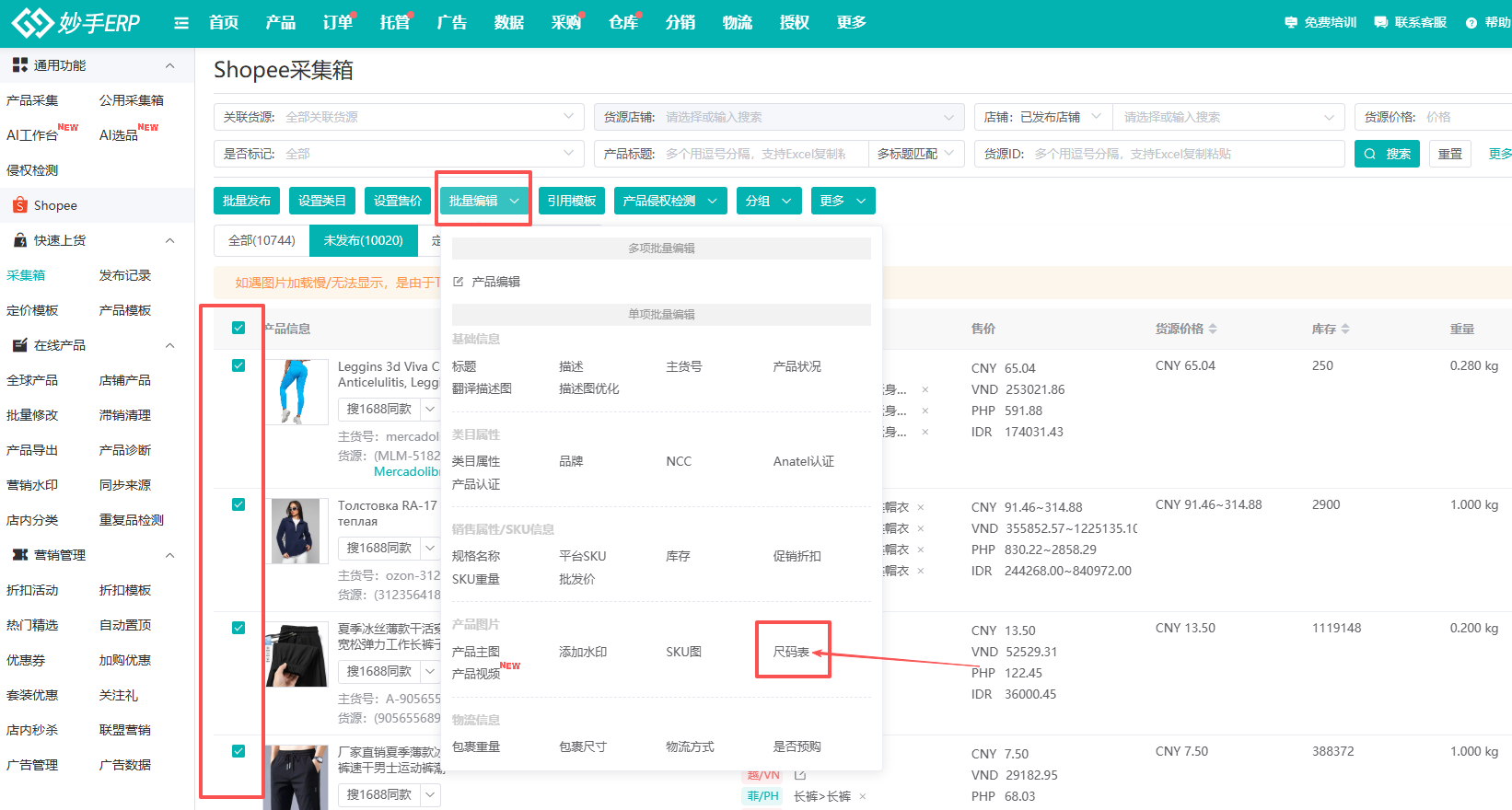The width and height of the screenshot is (1512, 810).
Task: Expand the 分组 dropdown button
Action: coord(769,201)
